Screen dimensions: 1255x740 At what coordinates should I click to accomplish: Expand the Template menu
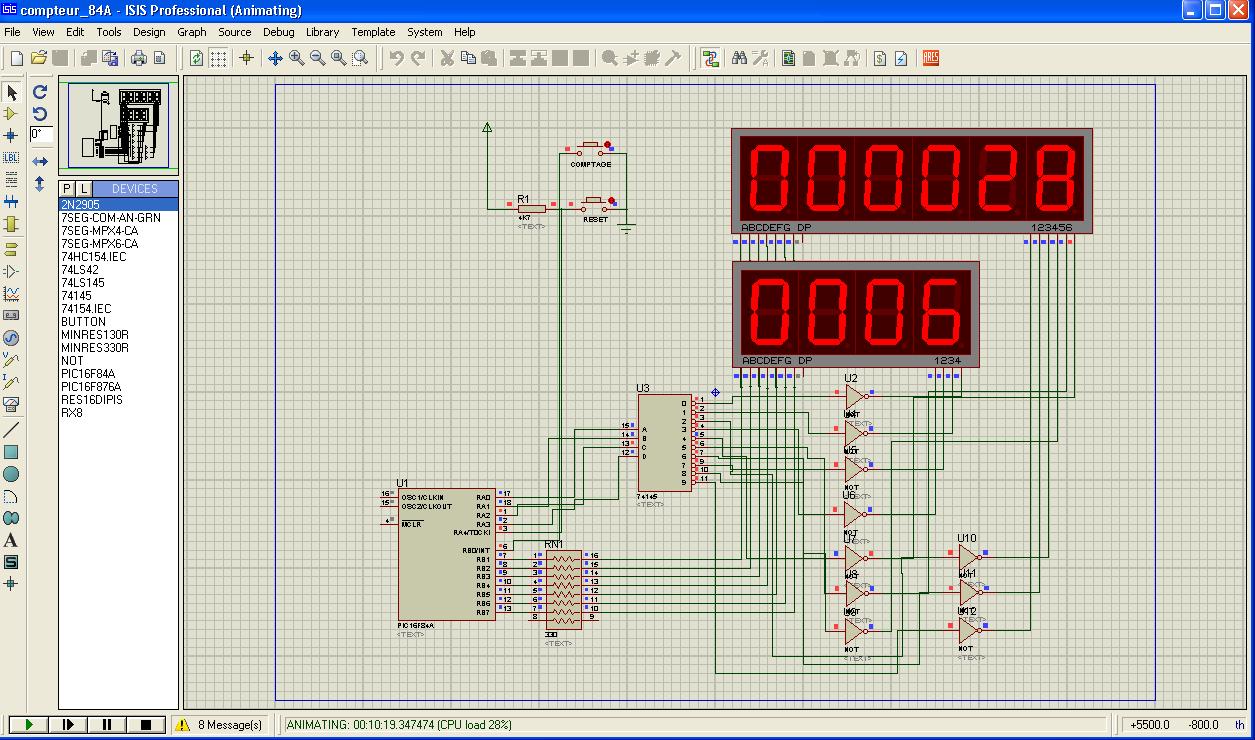(373, 32)
